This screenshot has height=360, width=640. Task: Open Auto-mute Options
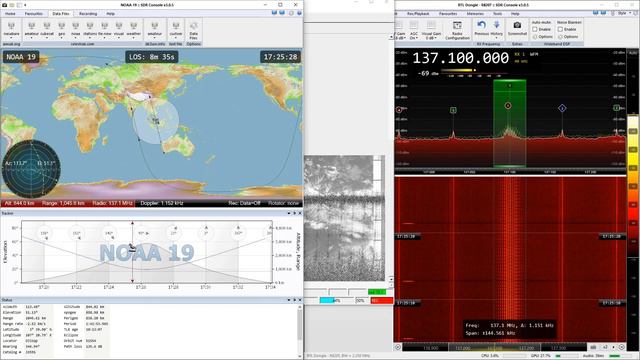pyautogui.click(x=542, y=37)
